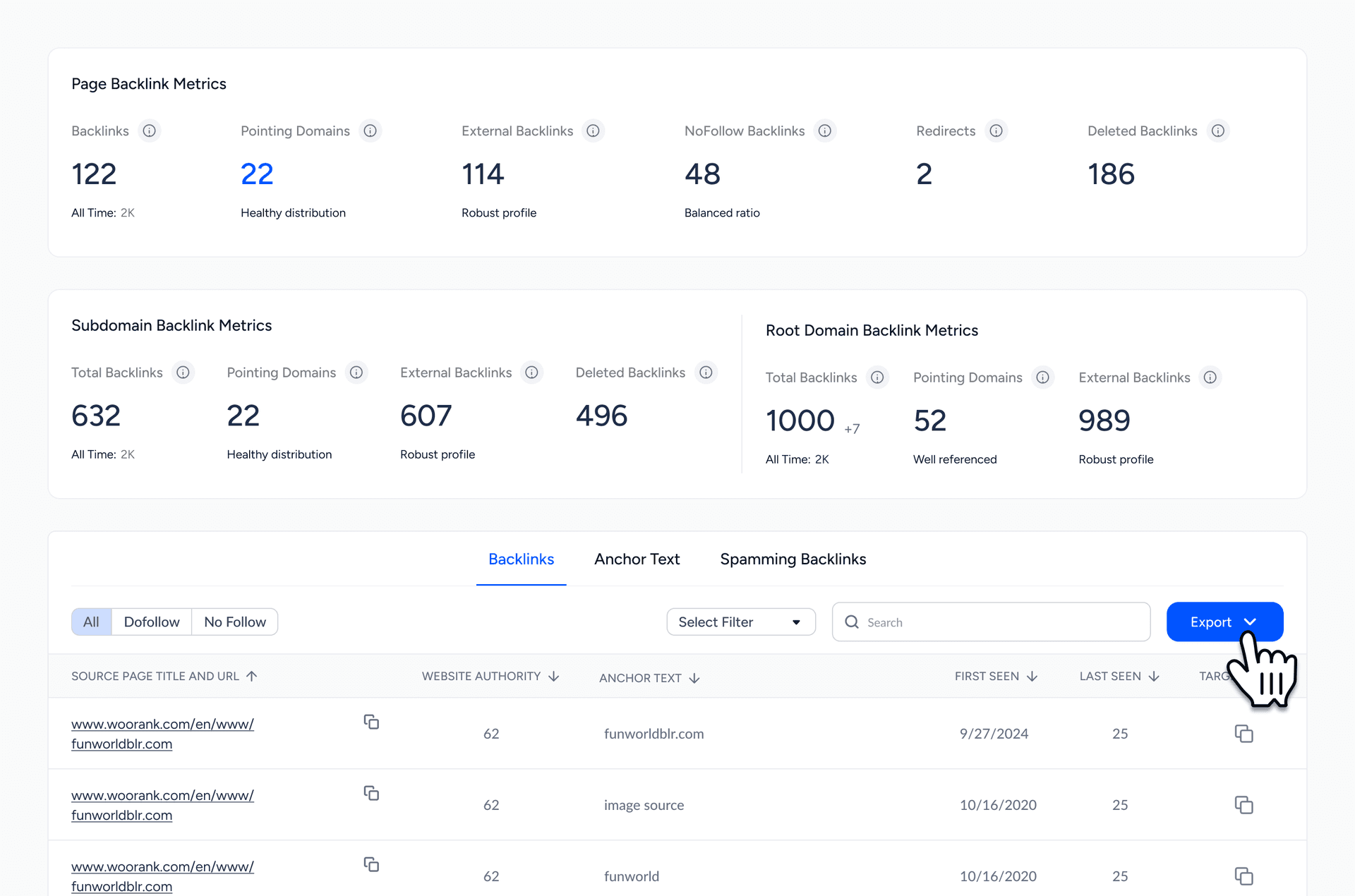
Task: Copy the target URL in the first row
Action: tap(1244, 733)
